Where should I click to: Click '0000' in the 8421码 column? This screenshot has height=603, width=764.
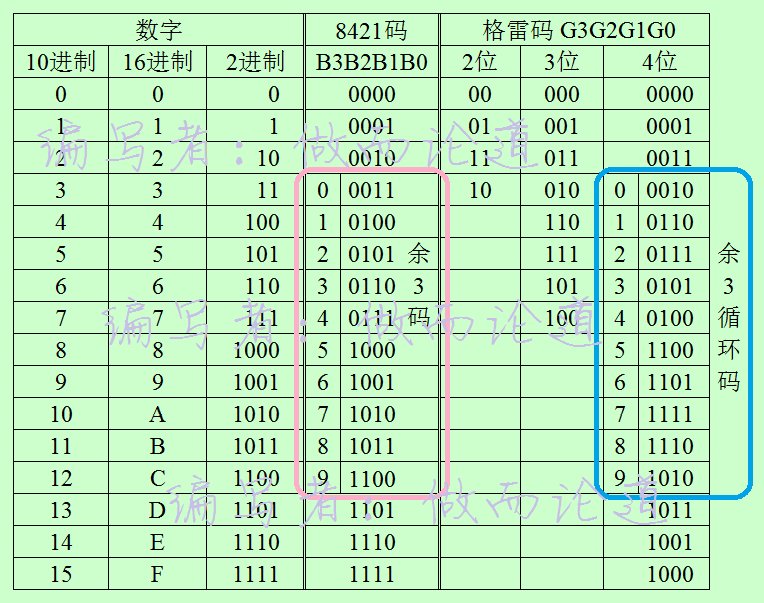point(372,94)
